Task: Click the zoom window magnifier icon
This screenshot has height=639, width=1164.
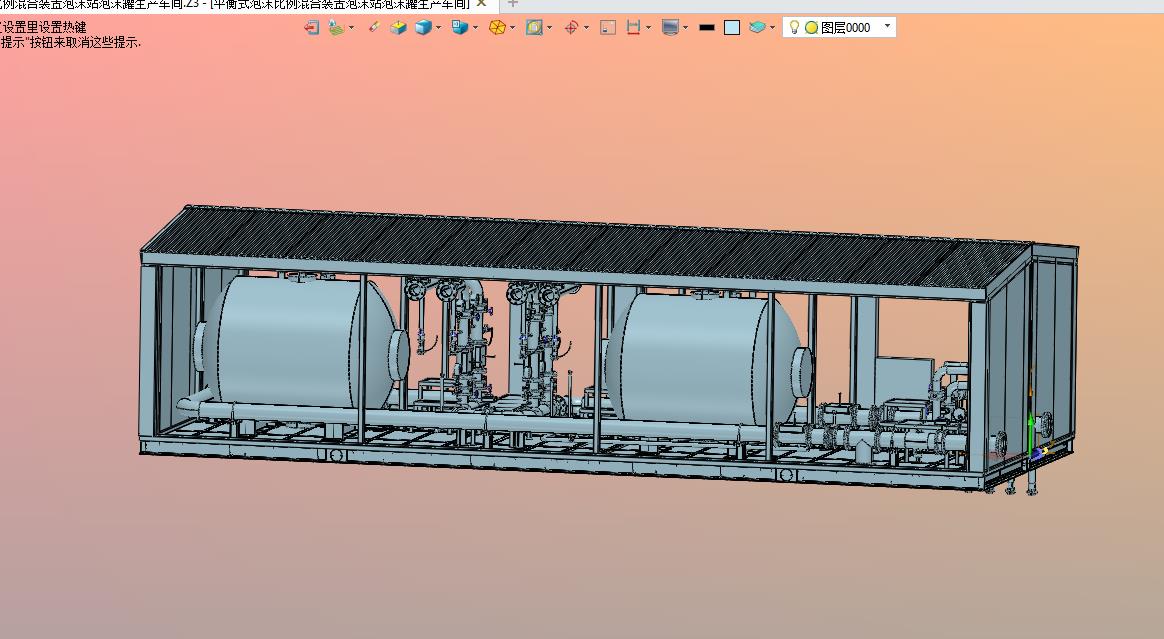Action: coord(534,27)
